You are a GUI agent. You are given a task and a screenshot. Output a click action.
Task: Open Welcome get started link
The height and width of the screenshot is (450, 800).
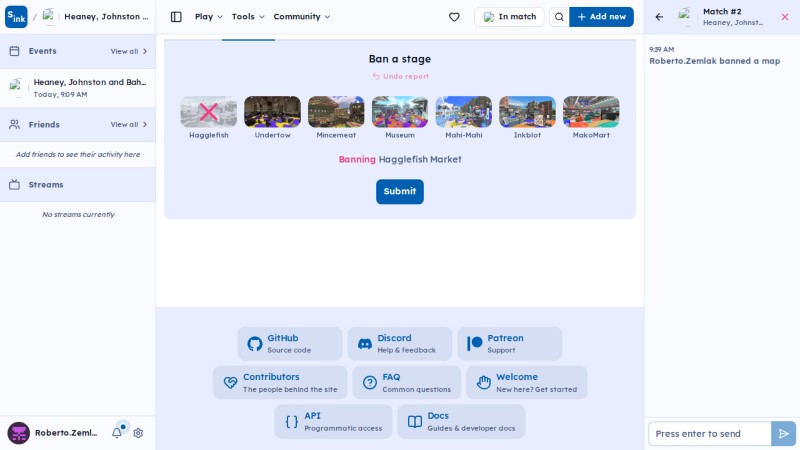pyautogui.click(x=527, y=383)
